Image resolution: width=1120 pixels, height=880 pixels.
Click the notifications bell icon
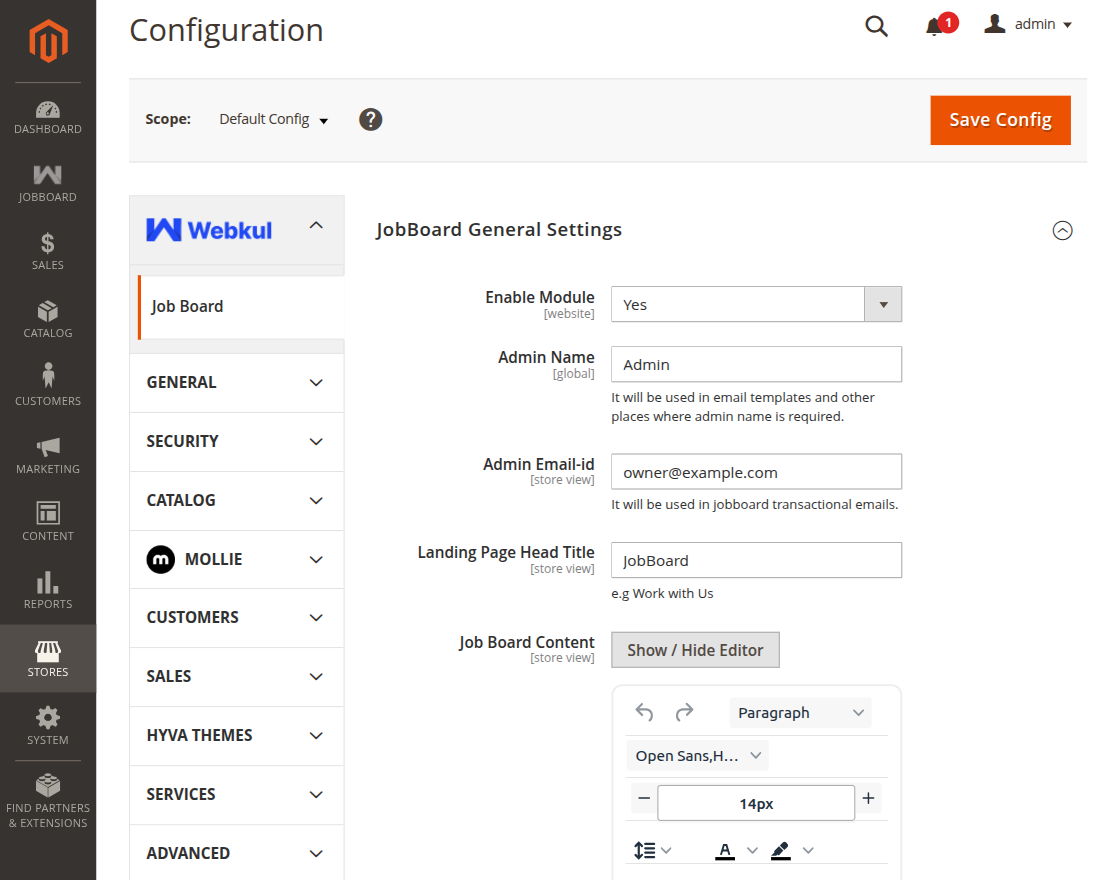(934, 25)
